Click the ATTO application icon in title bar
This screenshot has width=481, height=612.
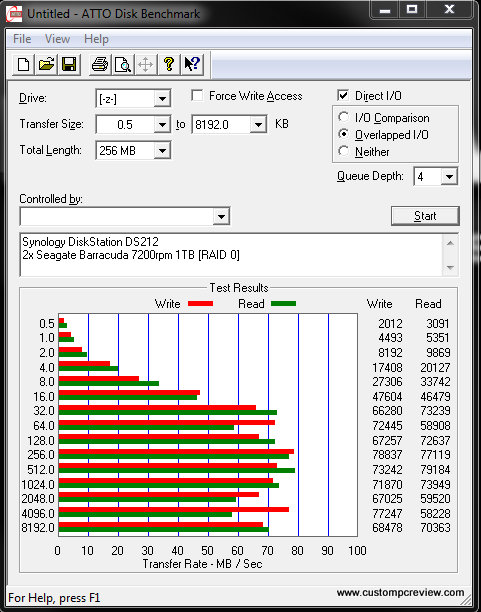pyautogui.click(x=14, y=14)
